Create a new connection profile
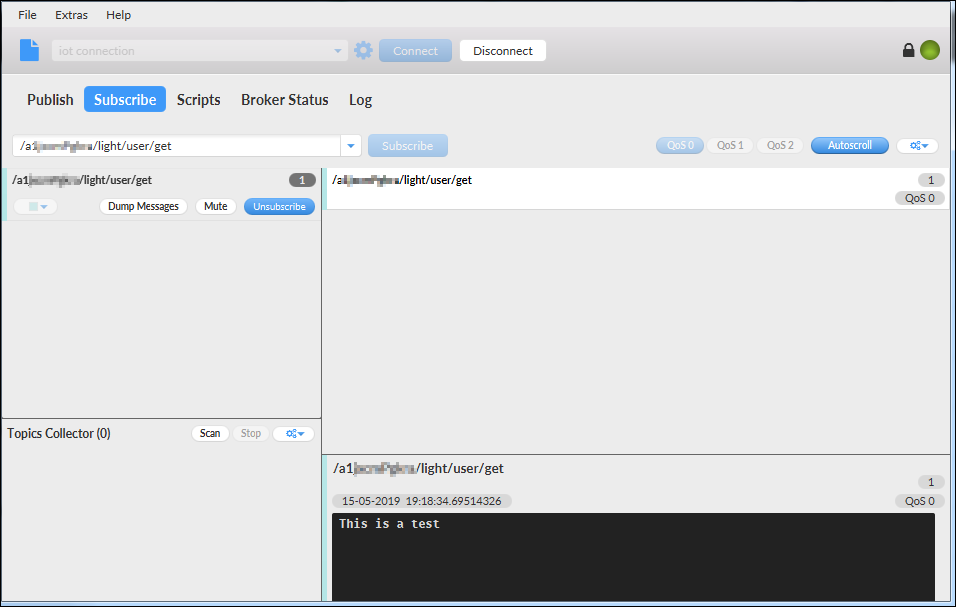Image resolution: width=956 pixels, height=607 pixels. coord(28,49)
